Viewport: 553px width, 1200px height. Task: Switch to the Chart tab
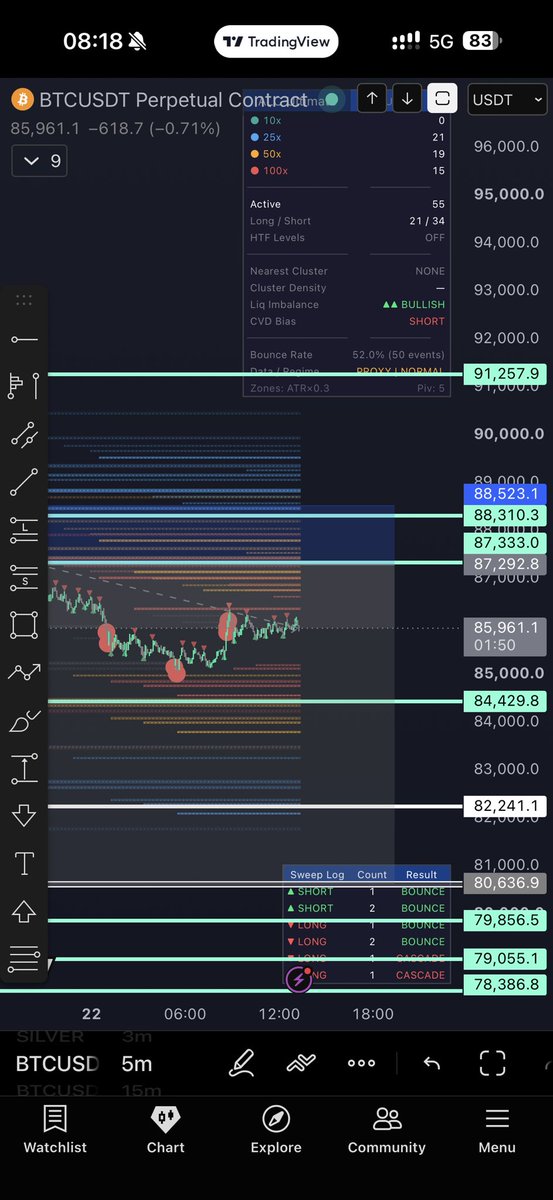point(165,1130)
